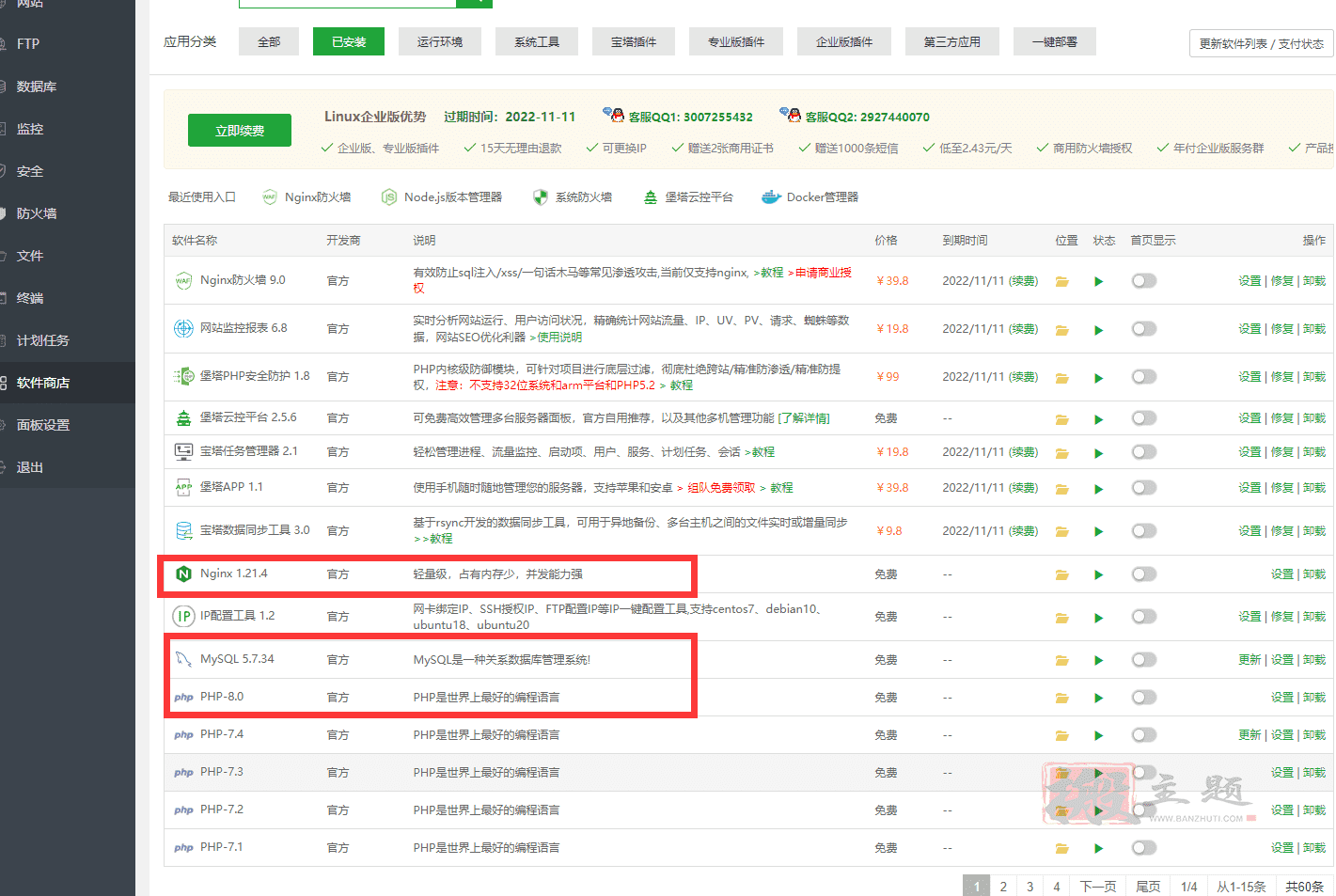Open Node.js版本管理器 recent shortcut
1336x896 pixels.
(x=442, y=197)
